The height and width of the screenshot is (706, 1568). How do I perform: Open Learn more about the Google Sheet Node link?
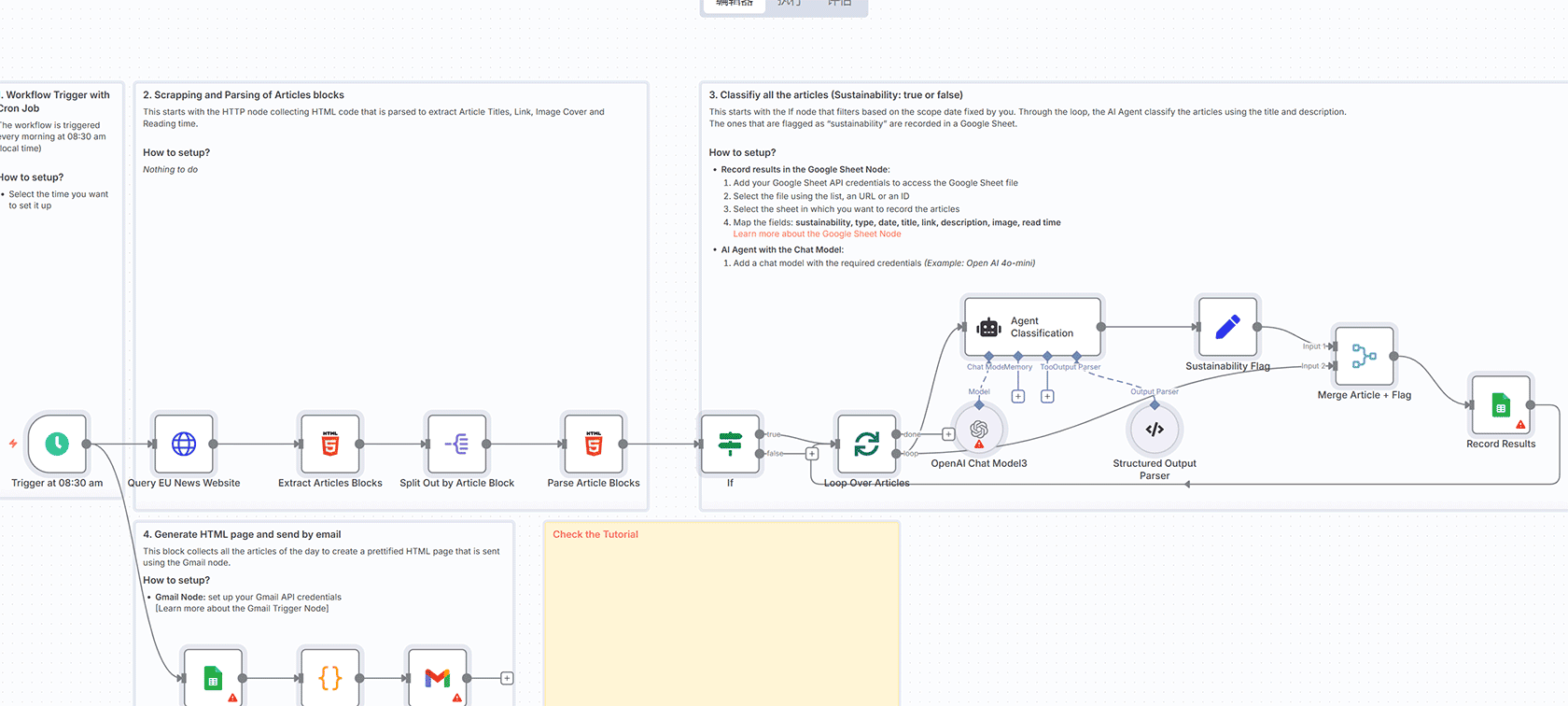click(817, 234)
